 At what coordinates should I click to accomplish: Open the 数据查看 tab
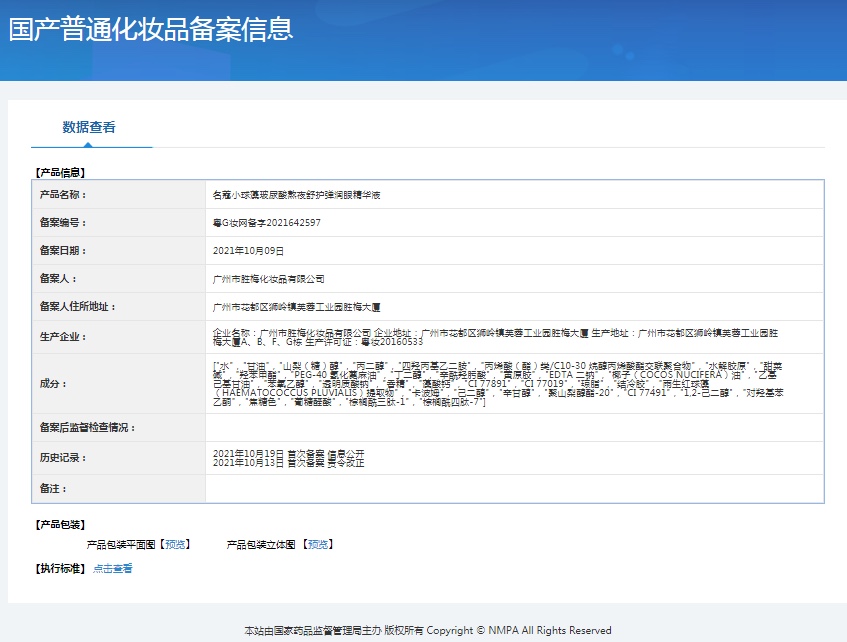(x=89, y=127)
